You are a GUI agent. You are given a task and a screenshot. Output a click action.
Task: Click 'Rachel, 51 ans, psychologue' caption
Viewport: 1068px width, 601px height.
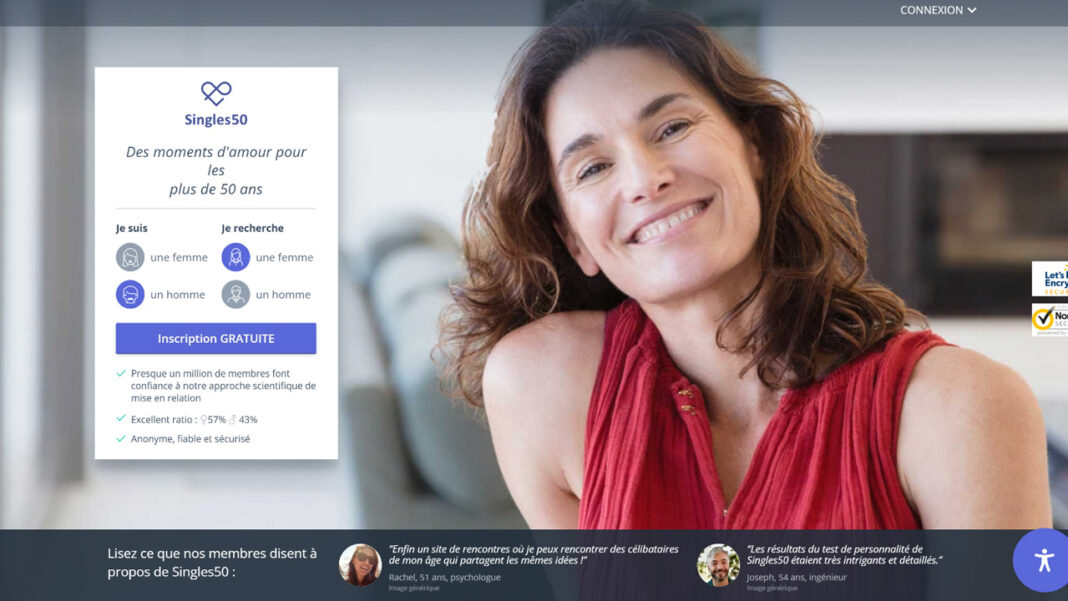[x=445, y=577]
